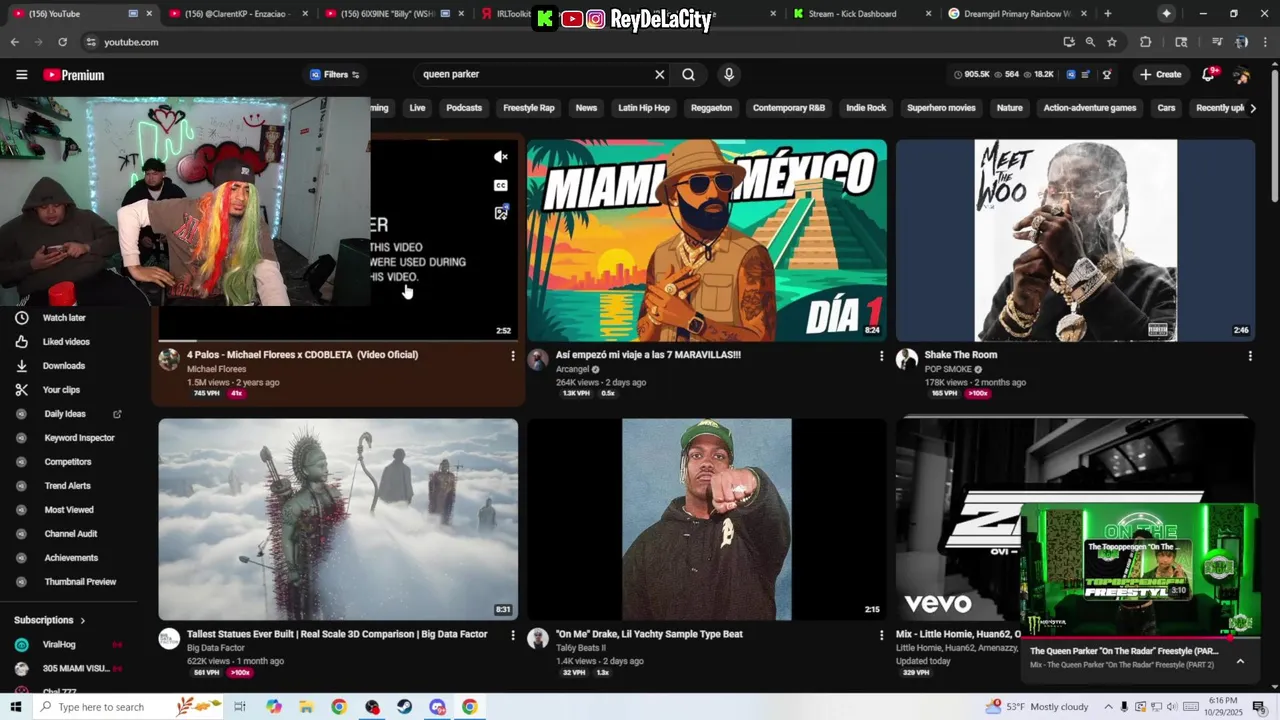Open more options for "On Me" type beat
1280x720 pixels.
pyautogui.click(x=881, y=635)
